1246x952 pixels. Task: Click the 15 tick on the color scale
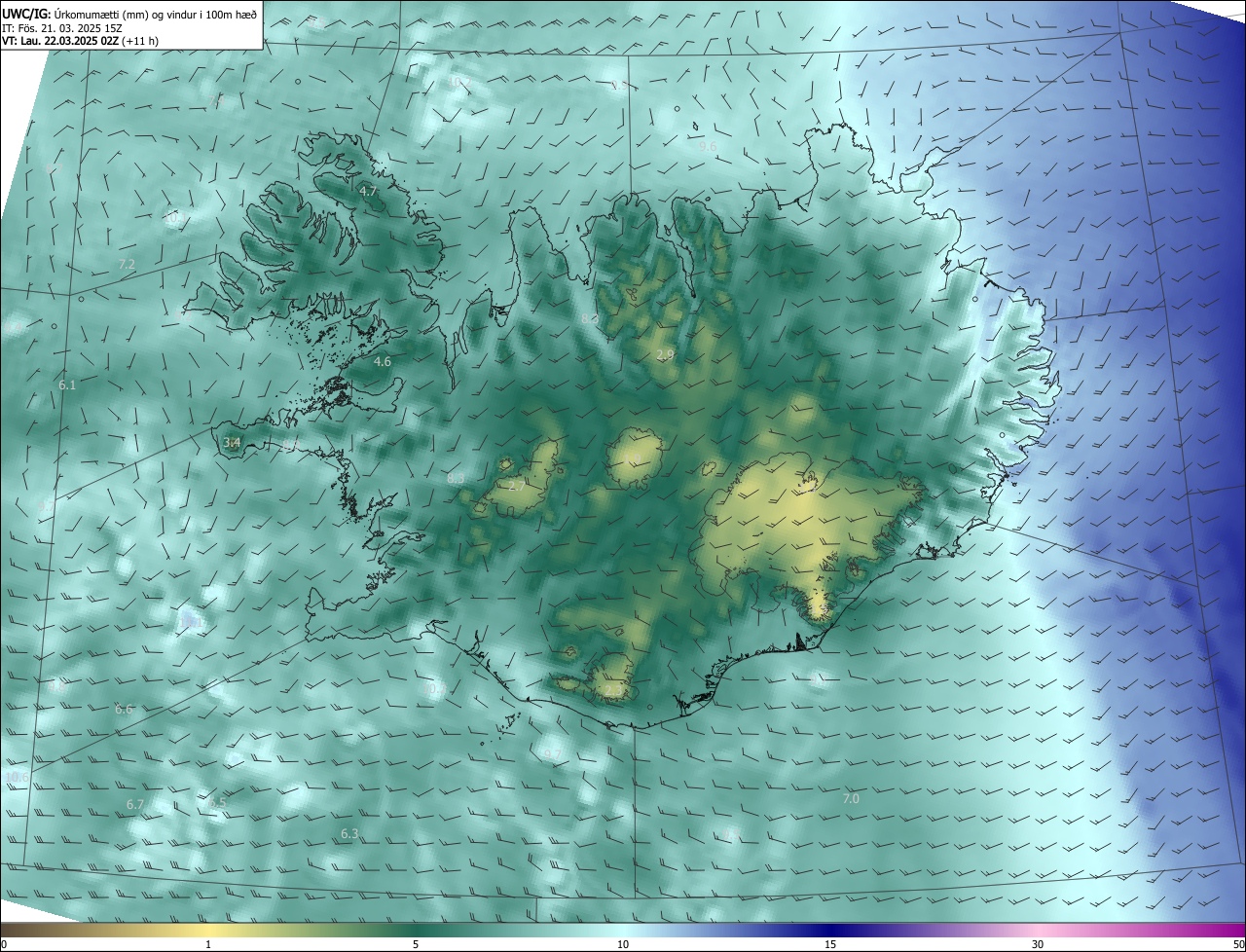pyautogui.click(x=830, y=944)
